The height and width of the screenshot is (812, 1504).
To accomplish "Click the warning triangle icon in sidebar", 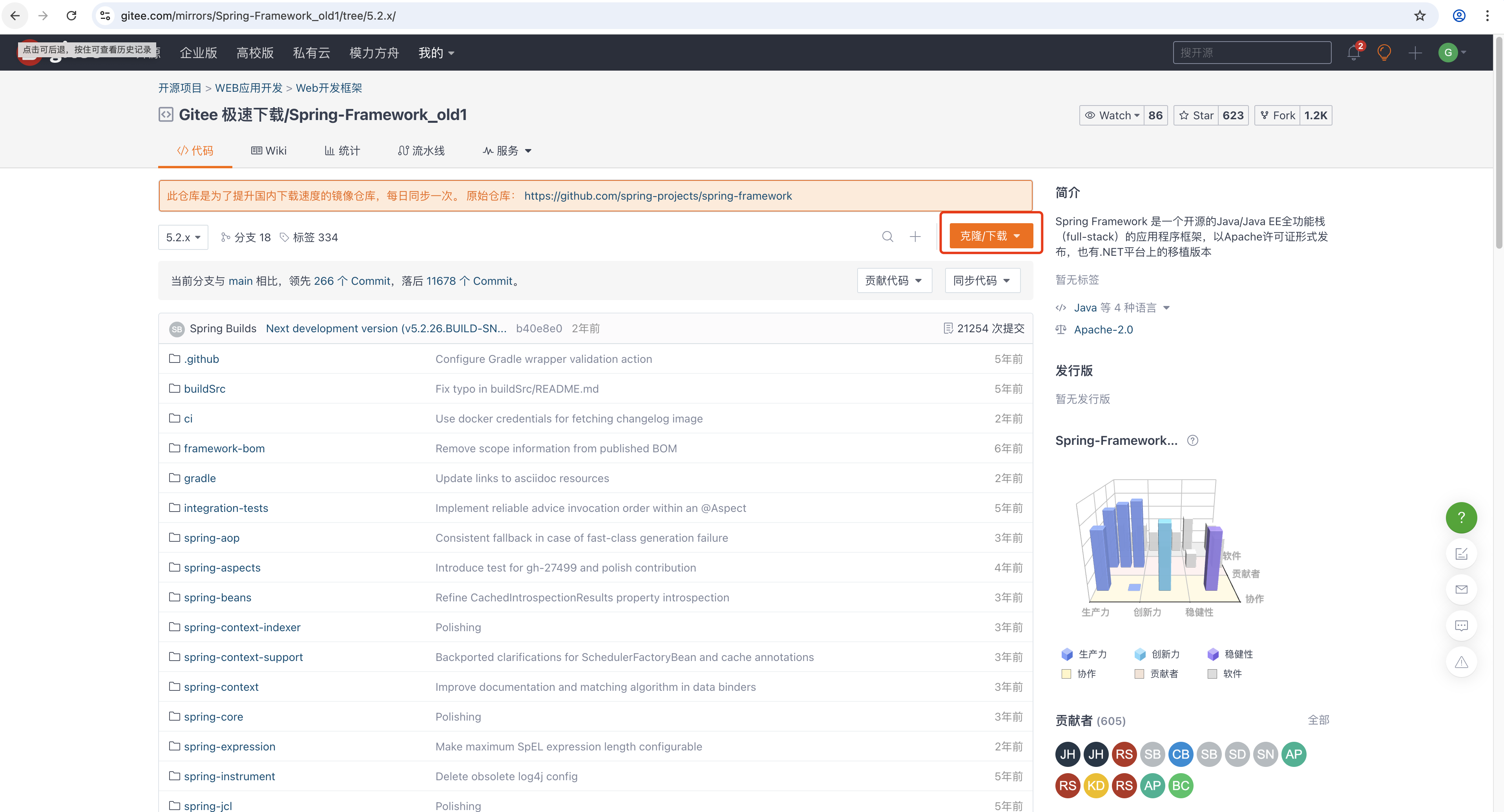I will 1461,662.
